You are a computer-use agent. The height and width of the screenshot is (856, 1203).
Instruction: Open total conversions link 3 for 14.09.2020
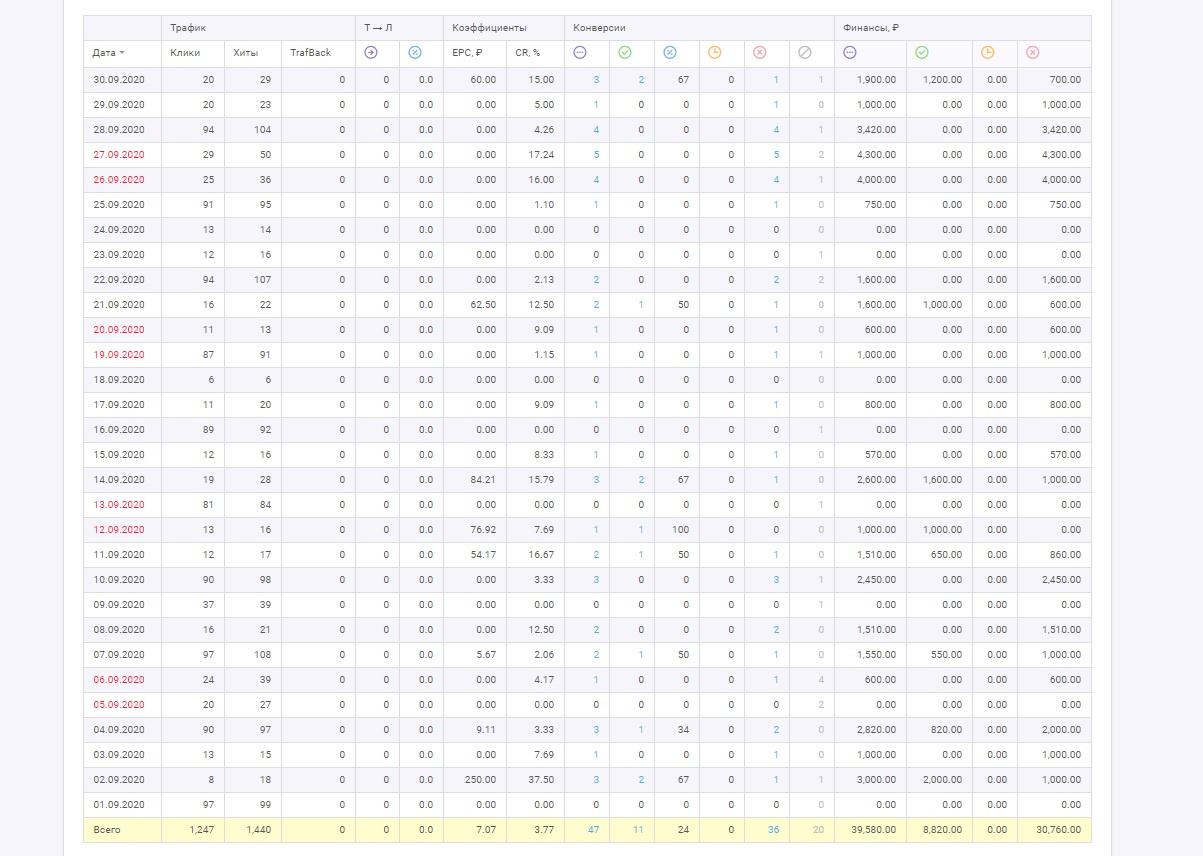[x=596, y=479]
